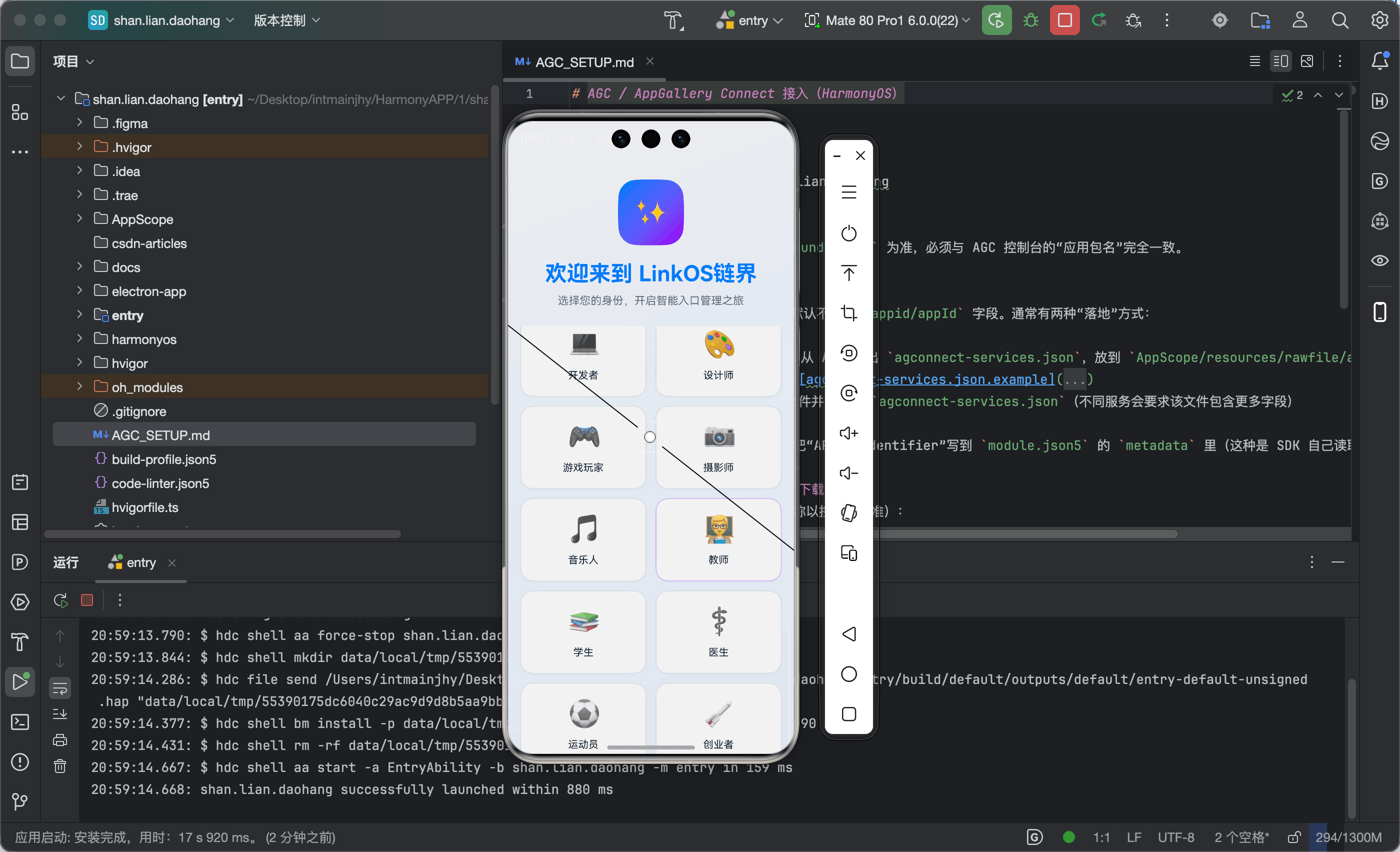
Task: Decrease emulator volume
Action: 848,472
